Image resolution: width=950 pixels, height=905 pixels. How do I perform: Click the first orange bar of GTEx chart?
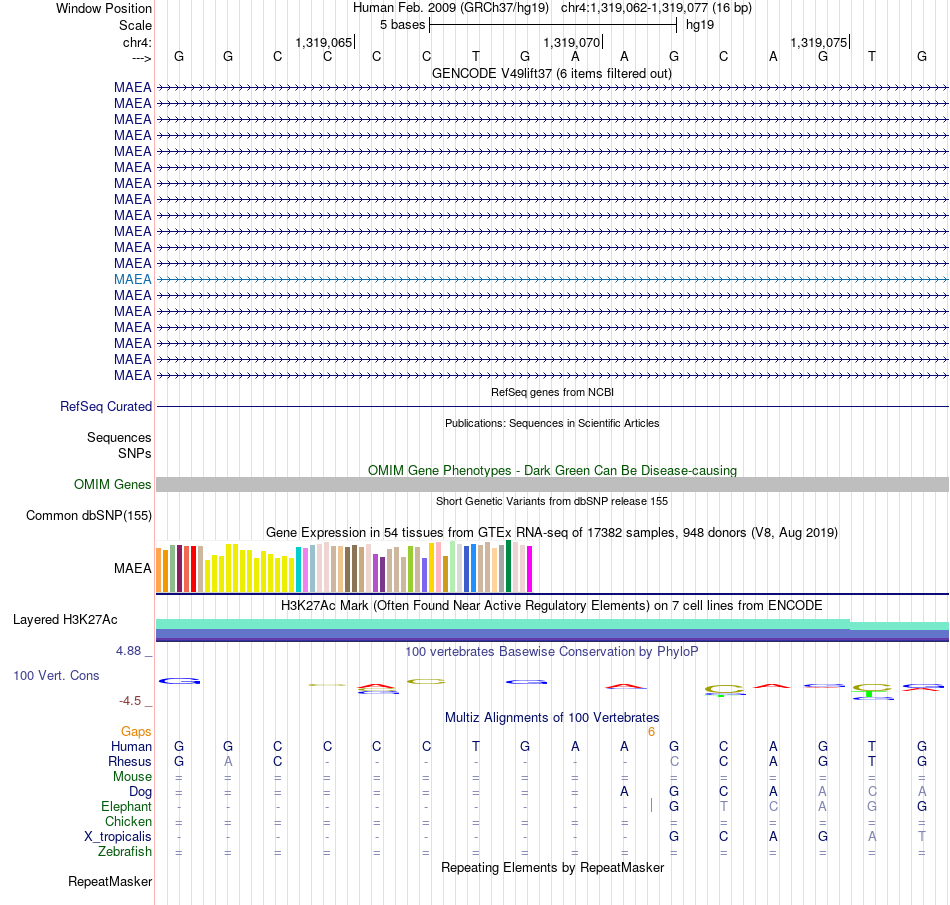point(159,570)
